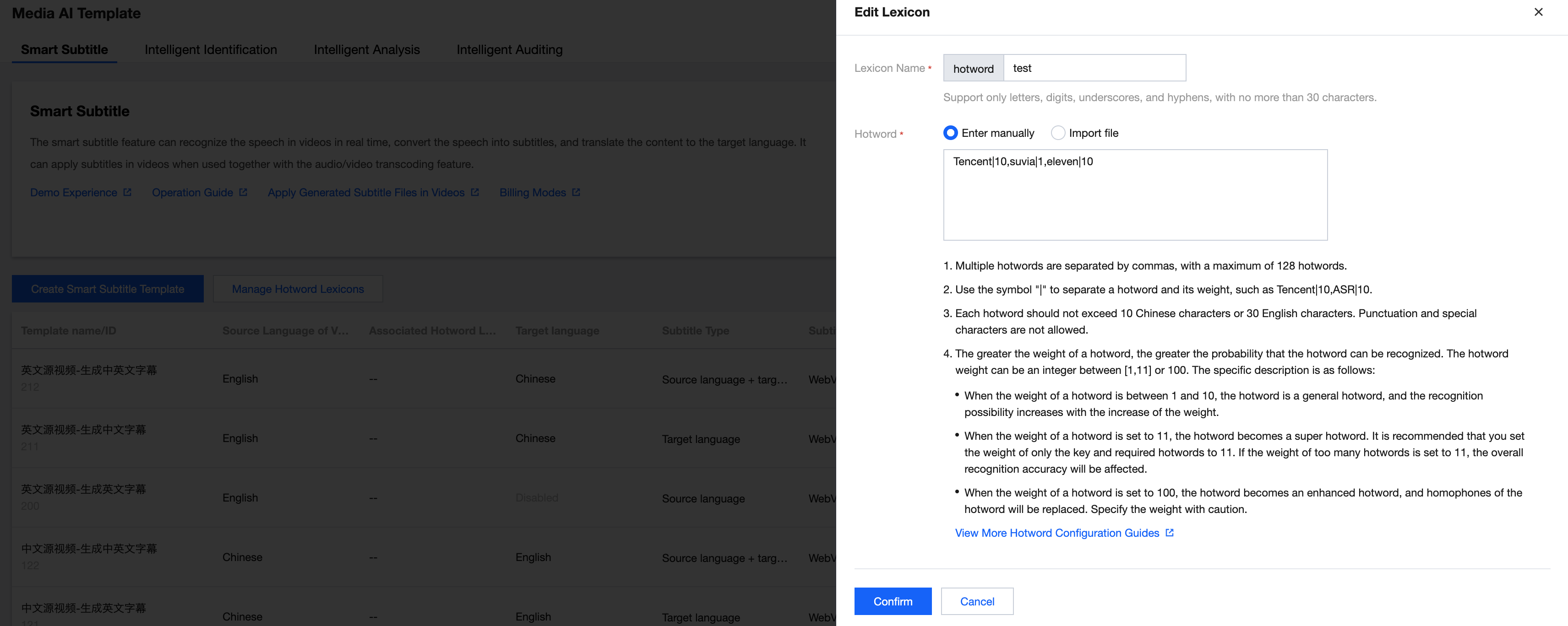Select the Enter manually radio option

pos(950,133)
